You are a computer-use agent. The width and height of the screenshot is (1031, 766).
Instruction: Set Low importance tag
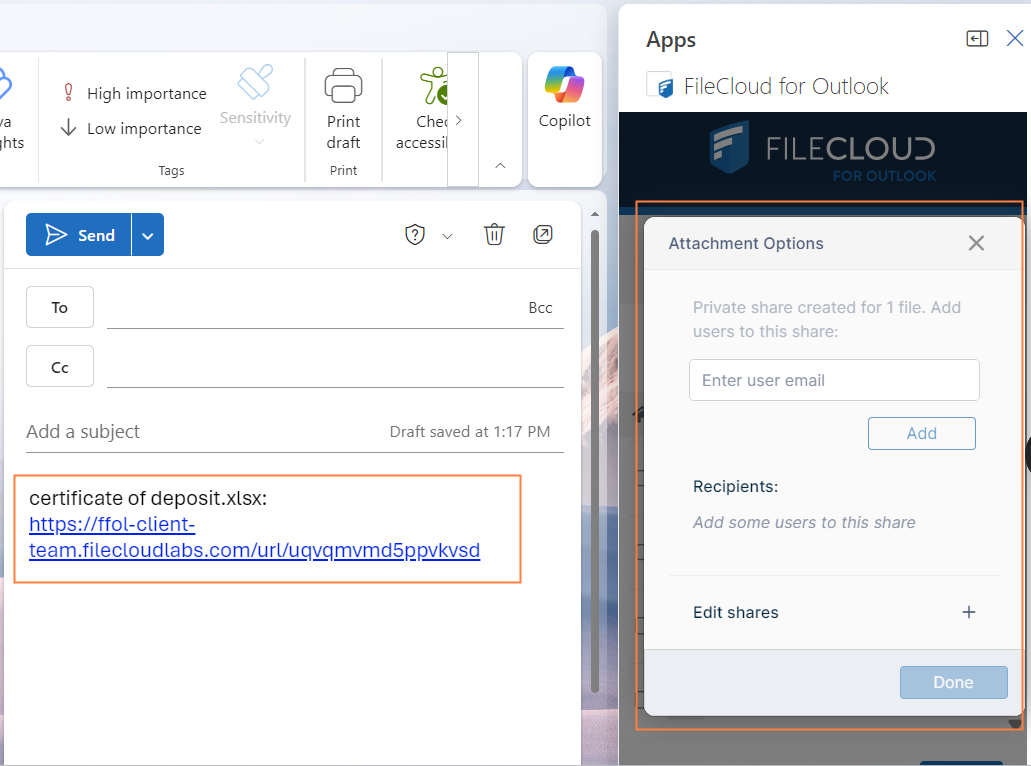pyautogui.click(x=132, y=128)
